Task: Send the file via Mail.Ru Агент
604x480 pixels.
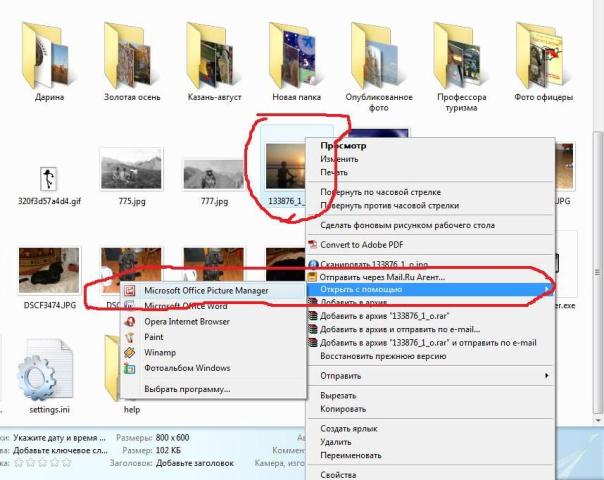Action: 382,276
